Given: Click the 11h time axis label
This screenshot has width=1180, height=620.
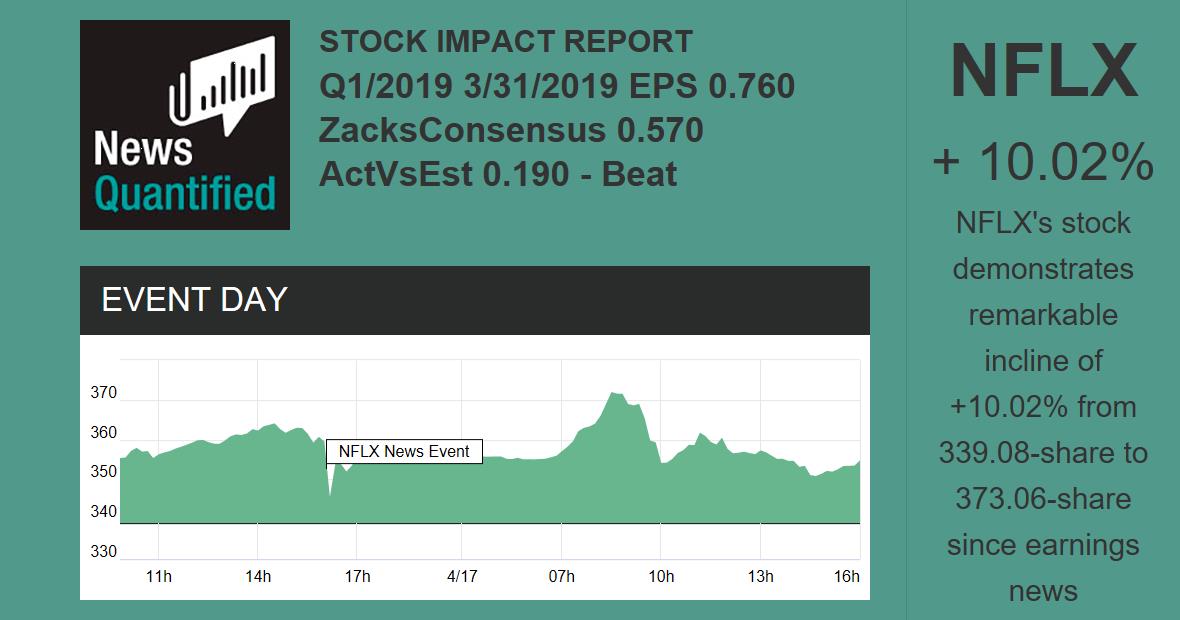Looking at the screenshot, I should [159, 577].
